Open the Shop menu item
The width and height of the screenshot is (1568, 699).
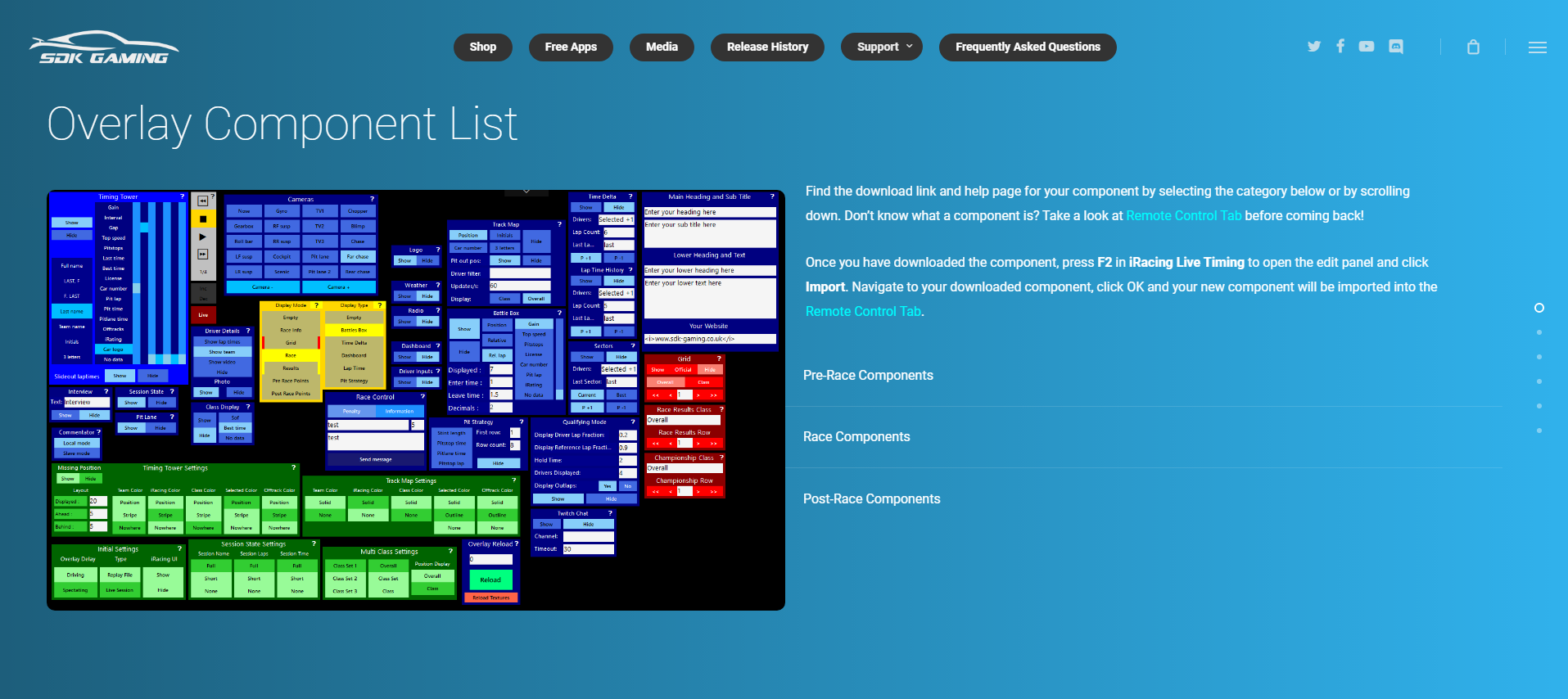[x=483, y=47]
